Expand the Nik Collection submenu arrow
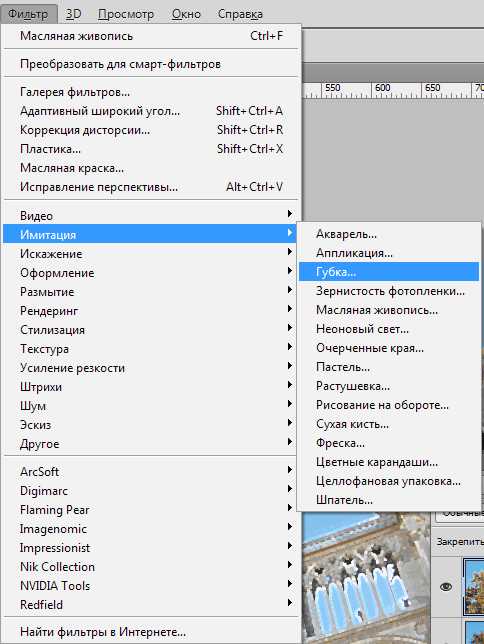484x644 pixels. [x=290, y=565]
